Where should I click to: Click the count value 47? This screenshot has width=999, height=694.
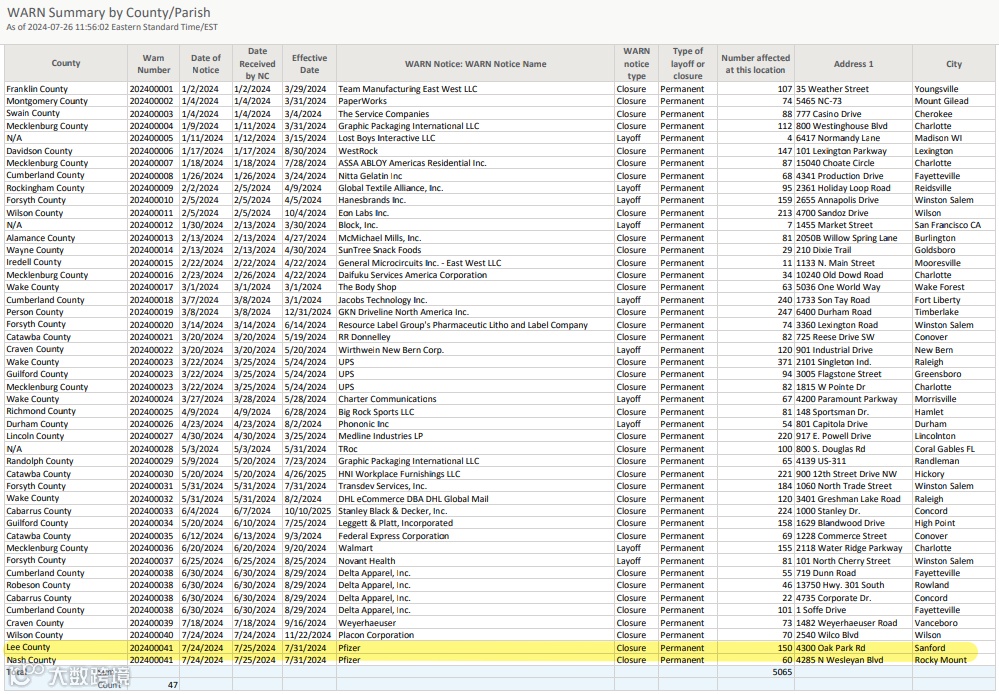click(173, 684)
